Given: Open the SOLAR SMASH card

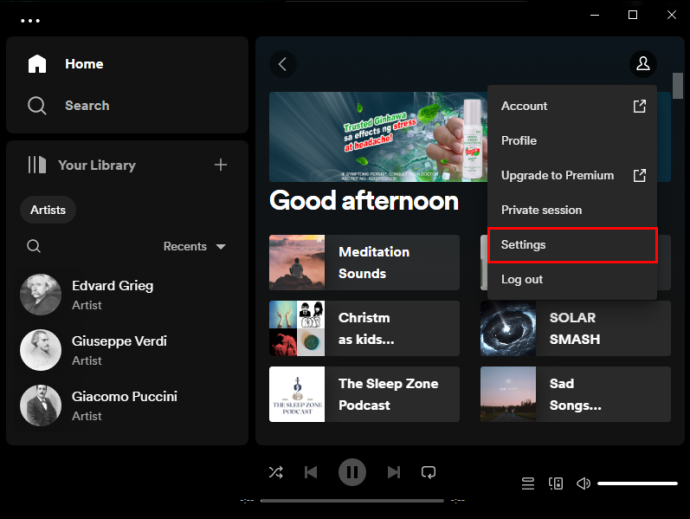Looking at the screenshot, I should pos(576,328).
